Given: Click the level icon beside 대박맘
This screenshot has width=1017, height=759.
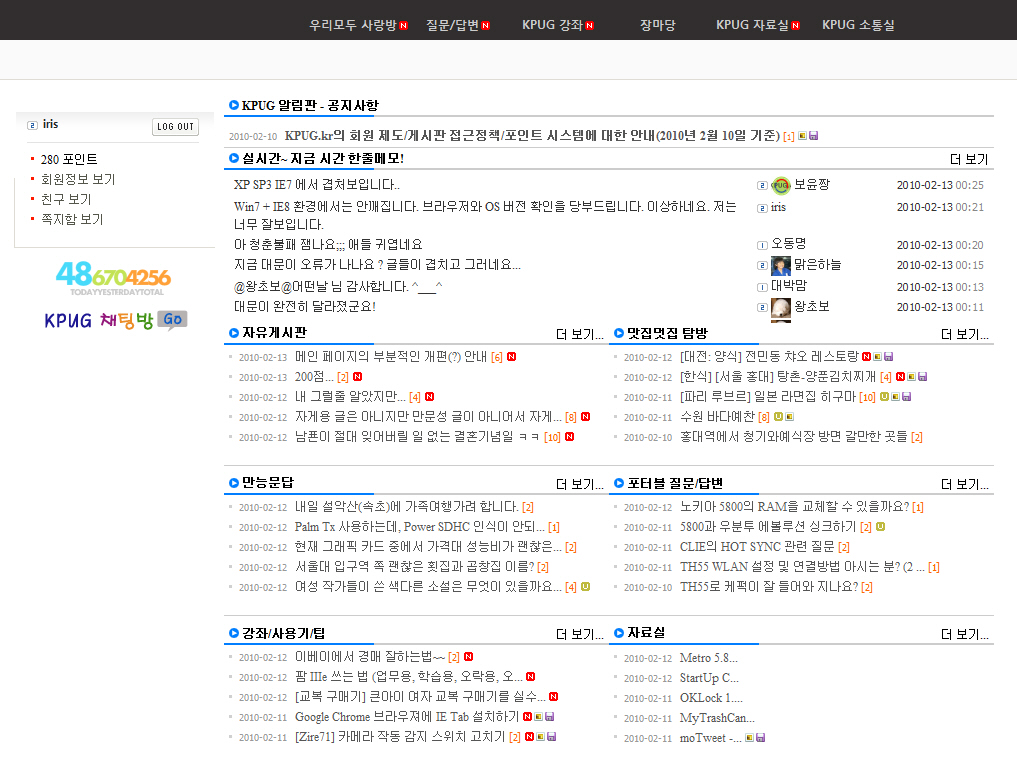Looking at the screenshot, I should [763, 287].
